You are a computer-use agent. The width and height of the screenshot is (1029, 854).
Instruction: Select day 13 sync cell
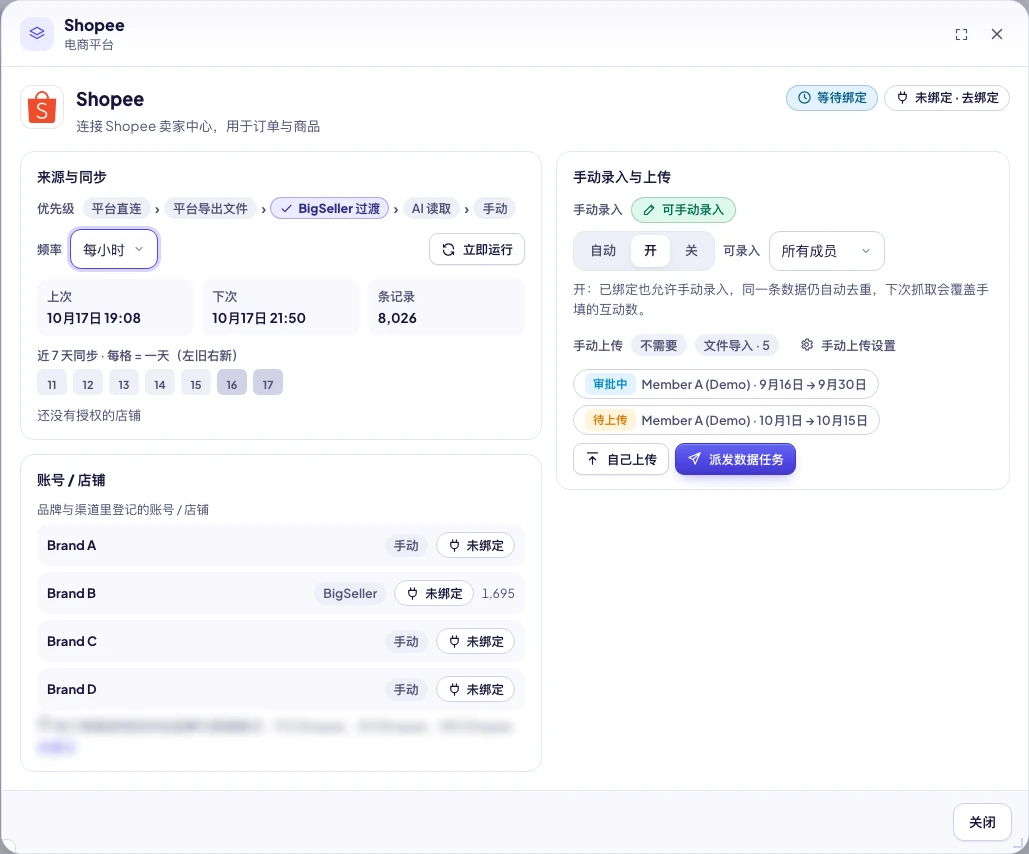coord(124,383)
